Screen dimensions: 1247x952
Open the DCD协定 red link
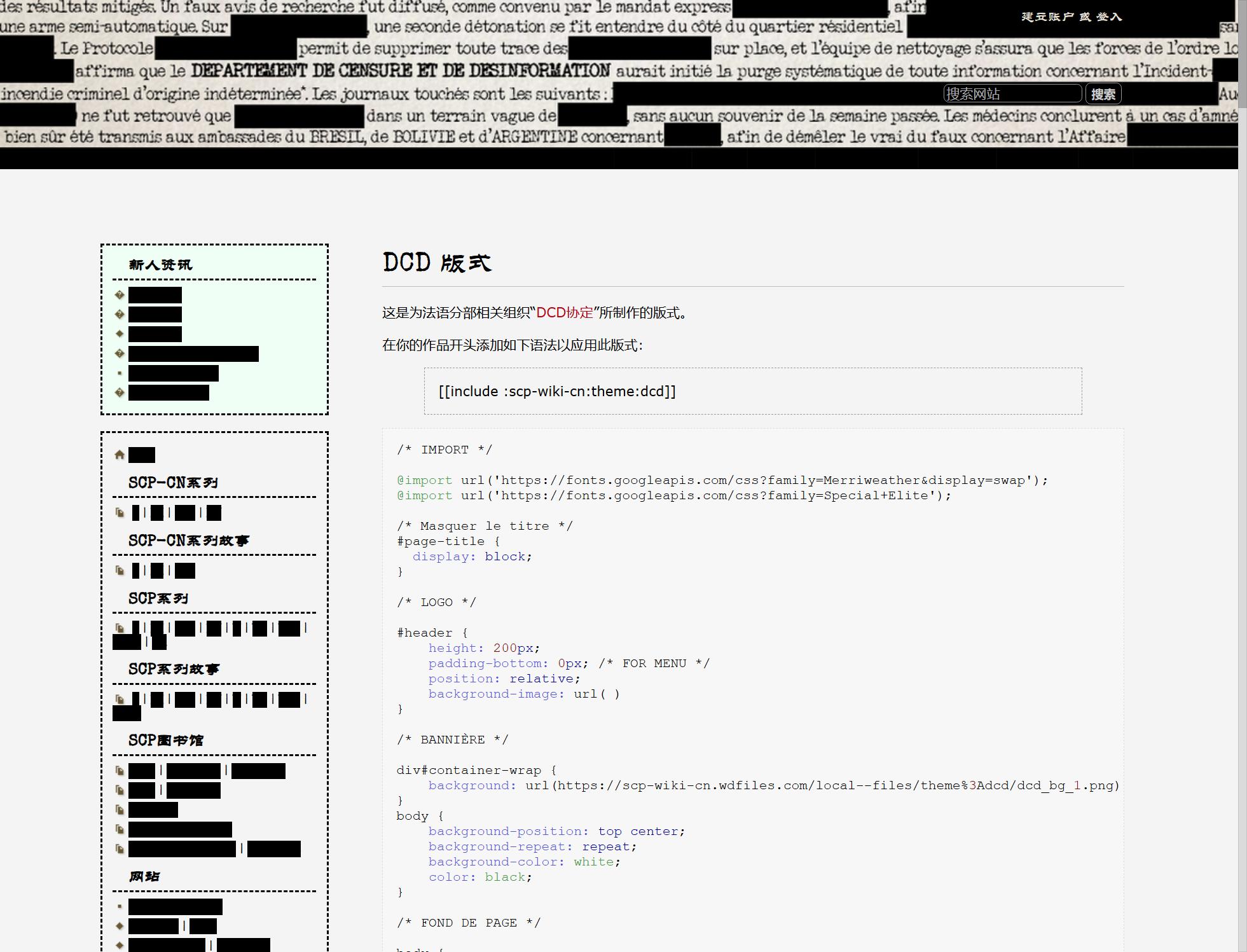[x=564, y=313]
